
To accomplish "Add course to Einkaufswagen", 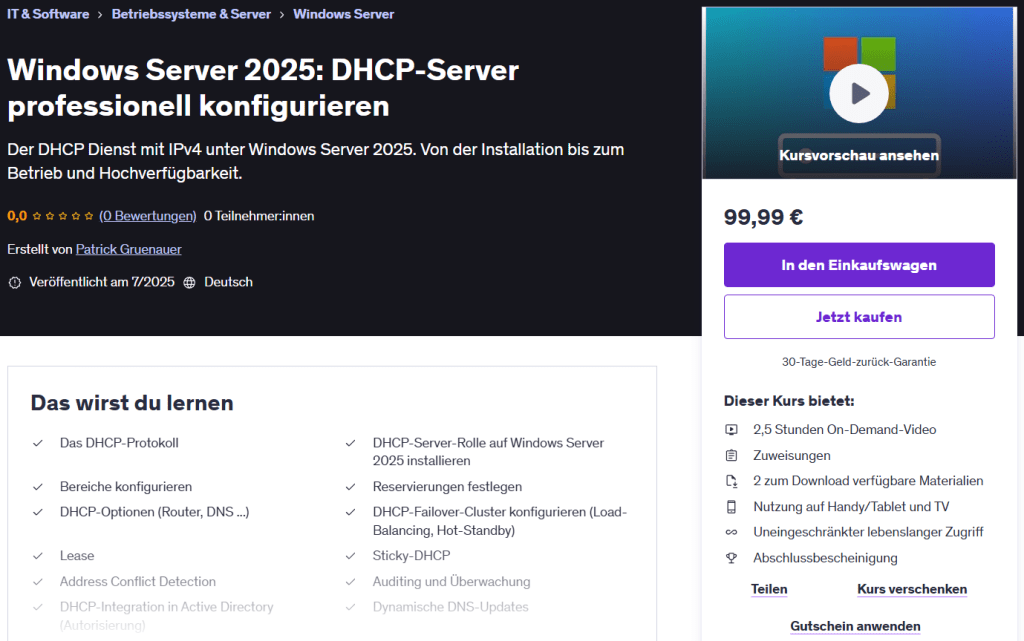I will [859, 265].
